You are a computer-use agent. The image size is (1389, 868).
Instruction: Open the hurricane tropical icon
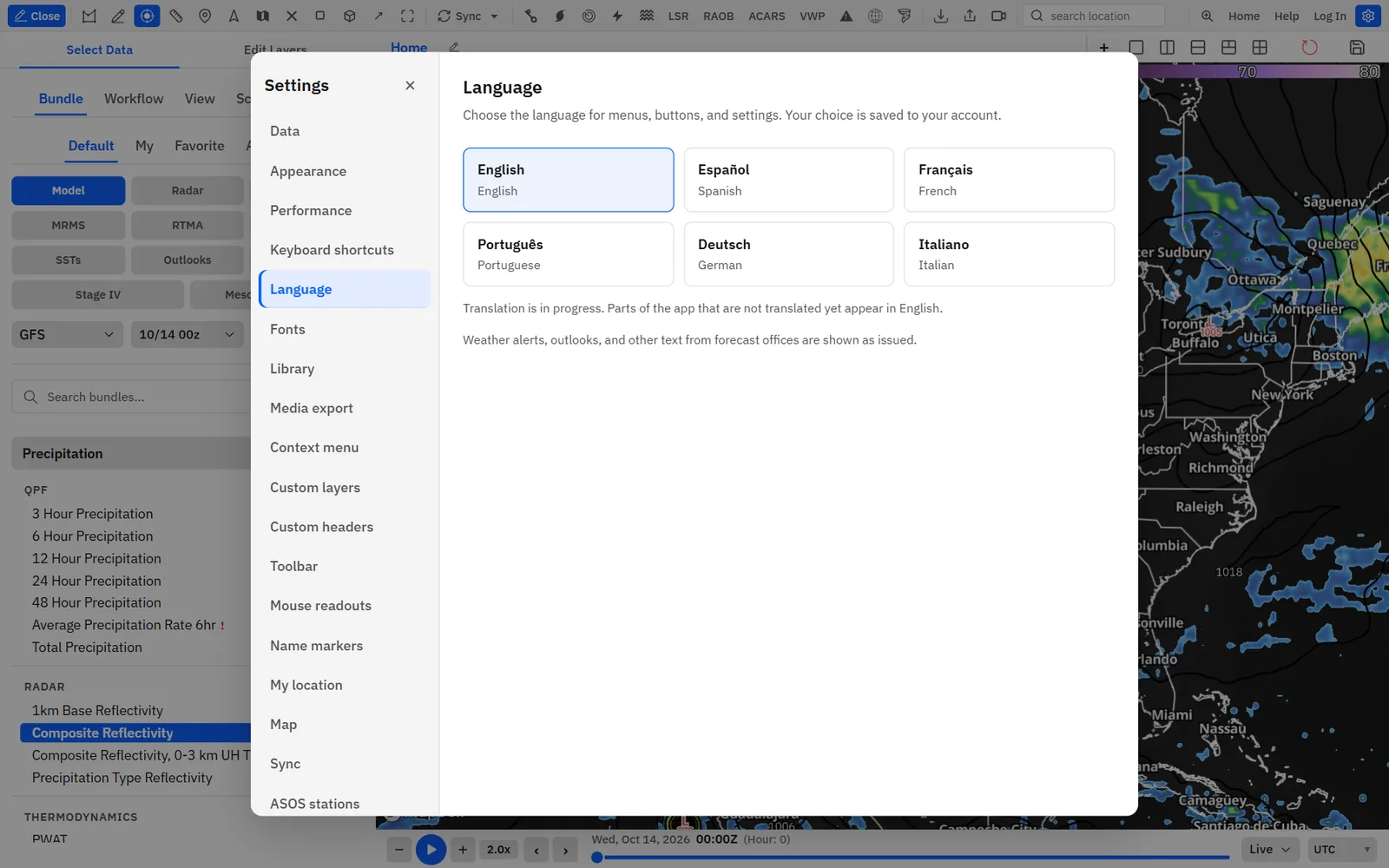tap(560, 16)
